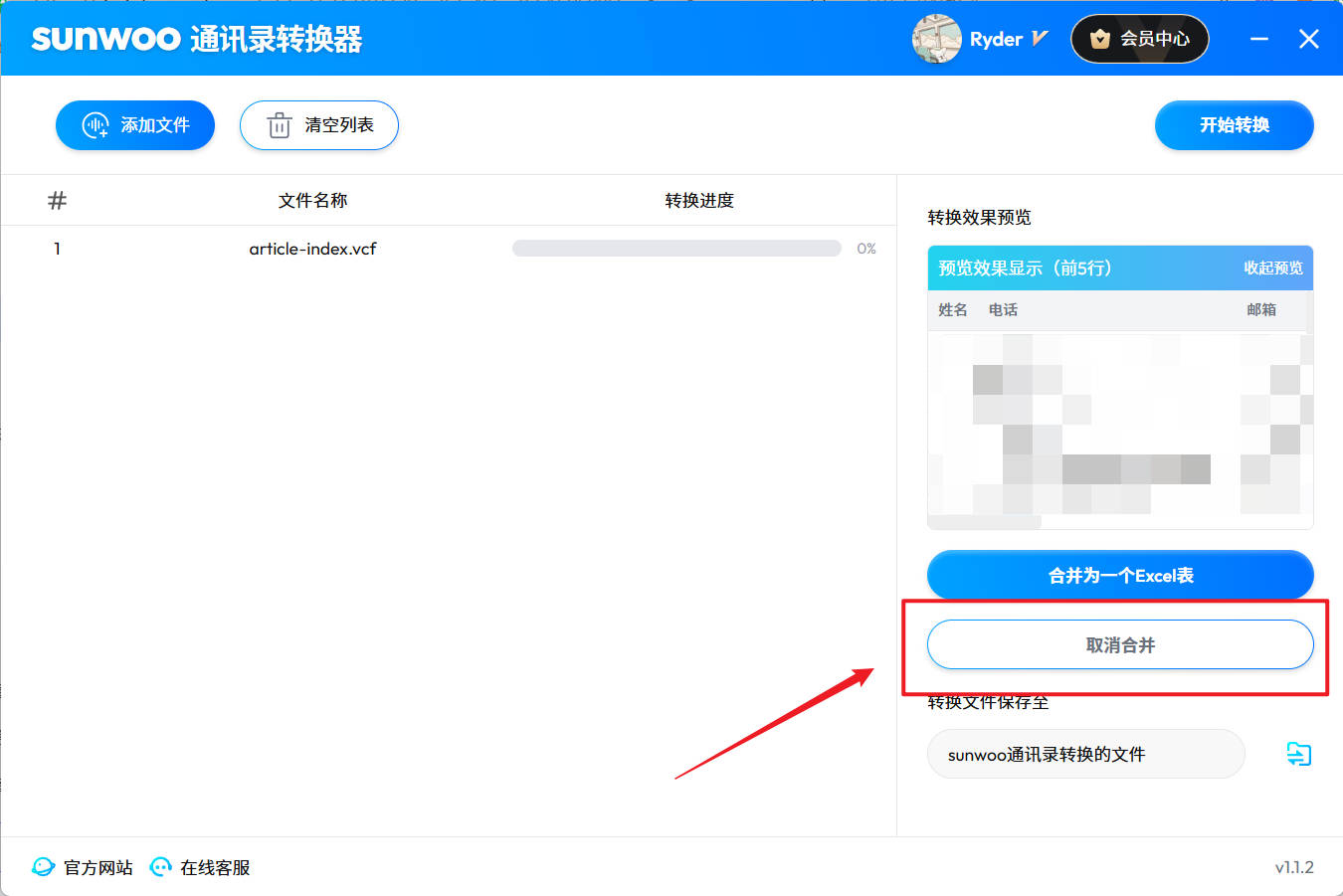Screen dimensions: 1343x896
Task: Click the 添加文件 button
Action: [x=135, y=125]
